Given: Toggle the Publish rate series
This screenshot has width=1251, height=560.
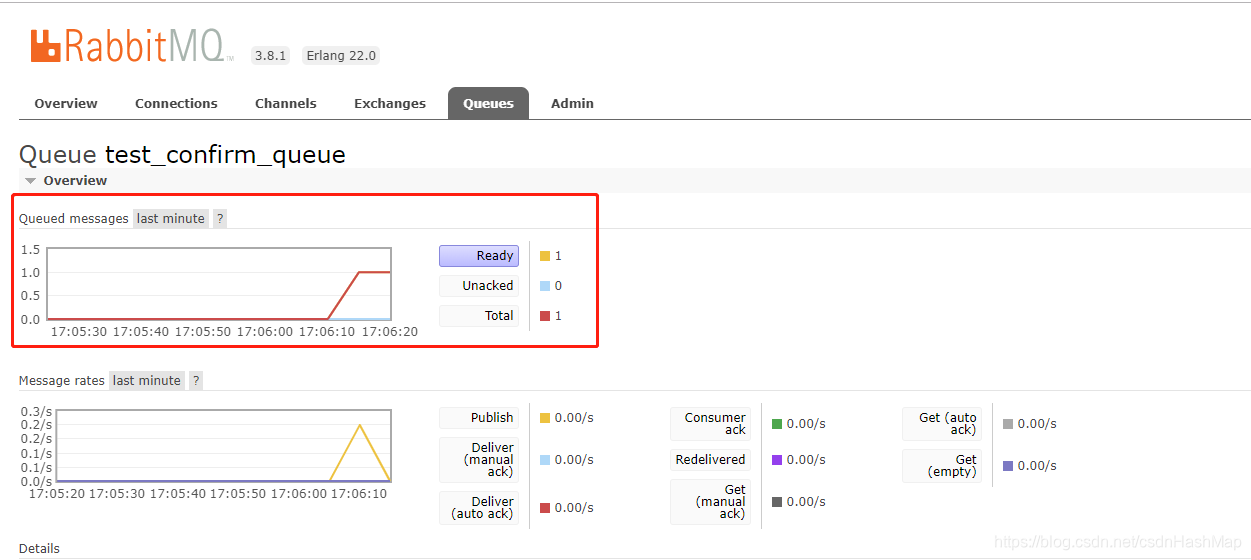Looking at the screenshot, I should (479, 418).
